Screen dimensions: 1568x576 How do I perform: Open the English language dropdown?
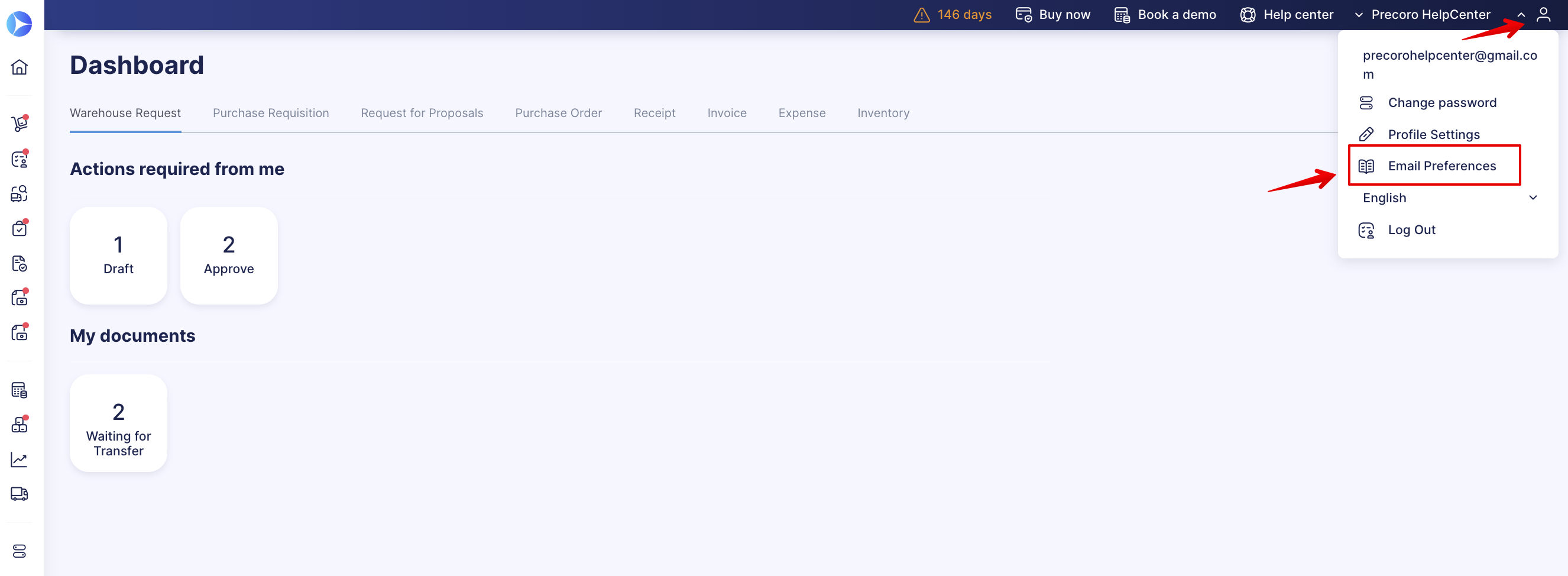point(1450,198)
